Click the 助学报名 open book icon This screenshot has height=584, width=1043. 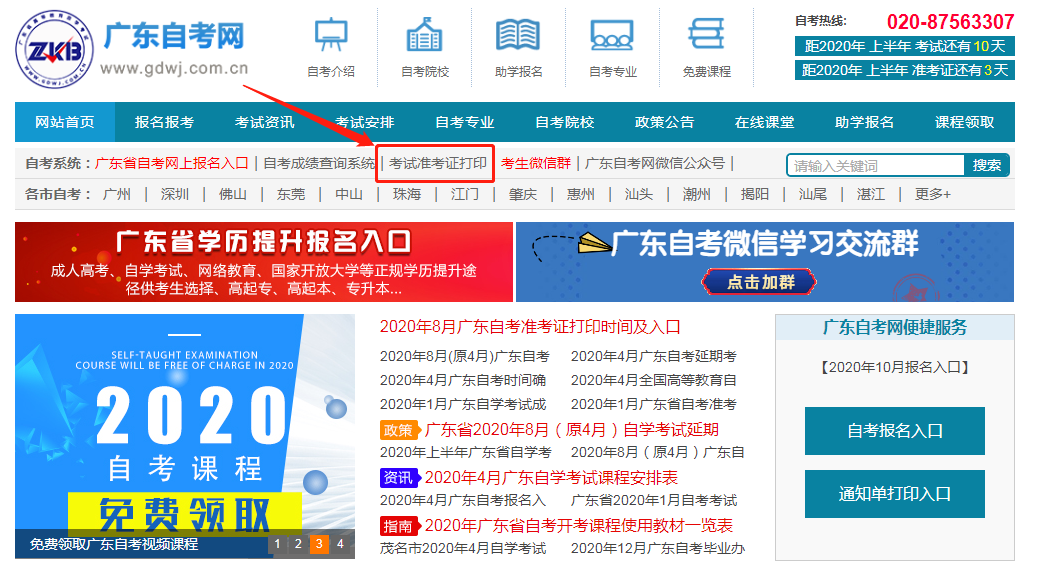518,35
